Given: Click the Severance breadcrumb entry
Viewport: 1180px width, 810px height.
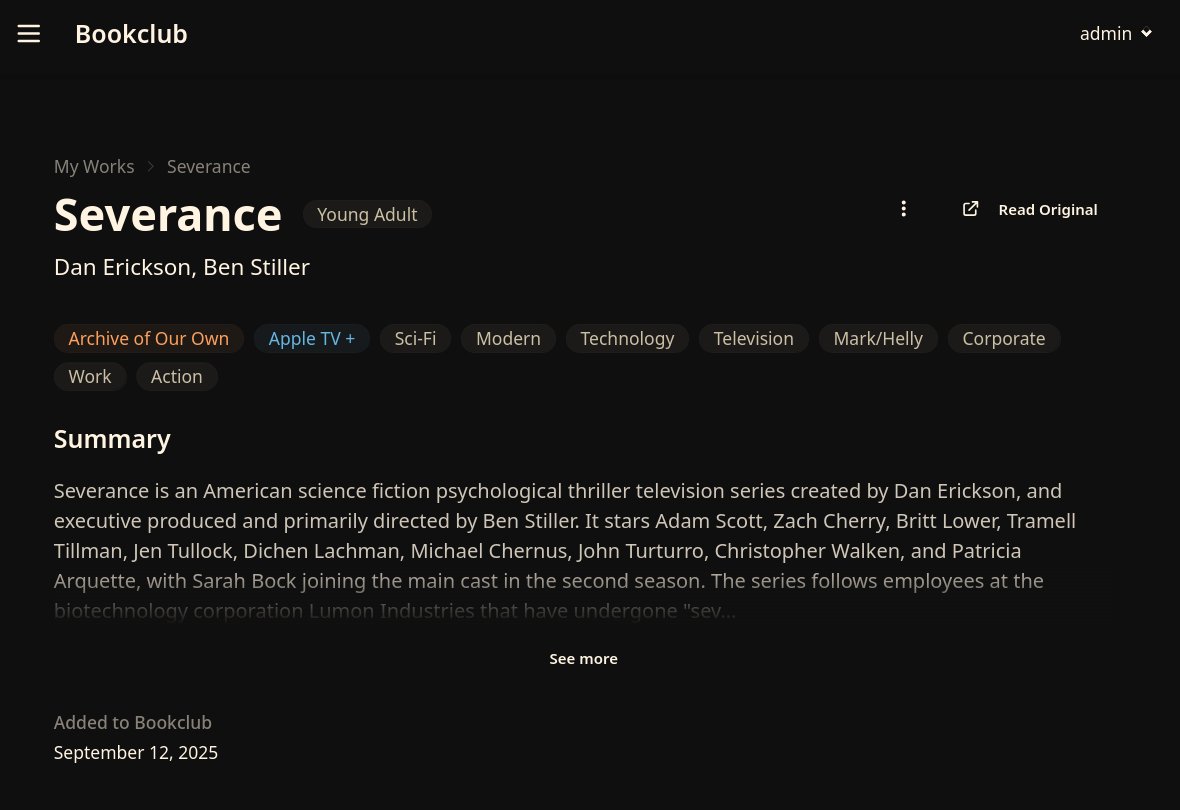Looking at the screenshot, I should 208,166.
